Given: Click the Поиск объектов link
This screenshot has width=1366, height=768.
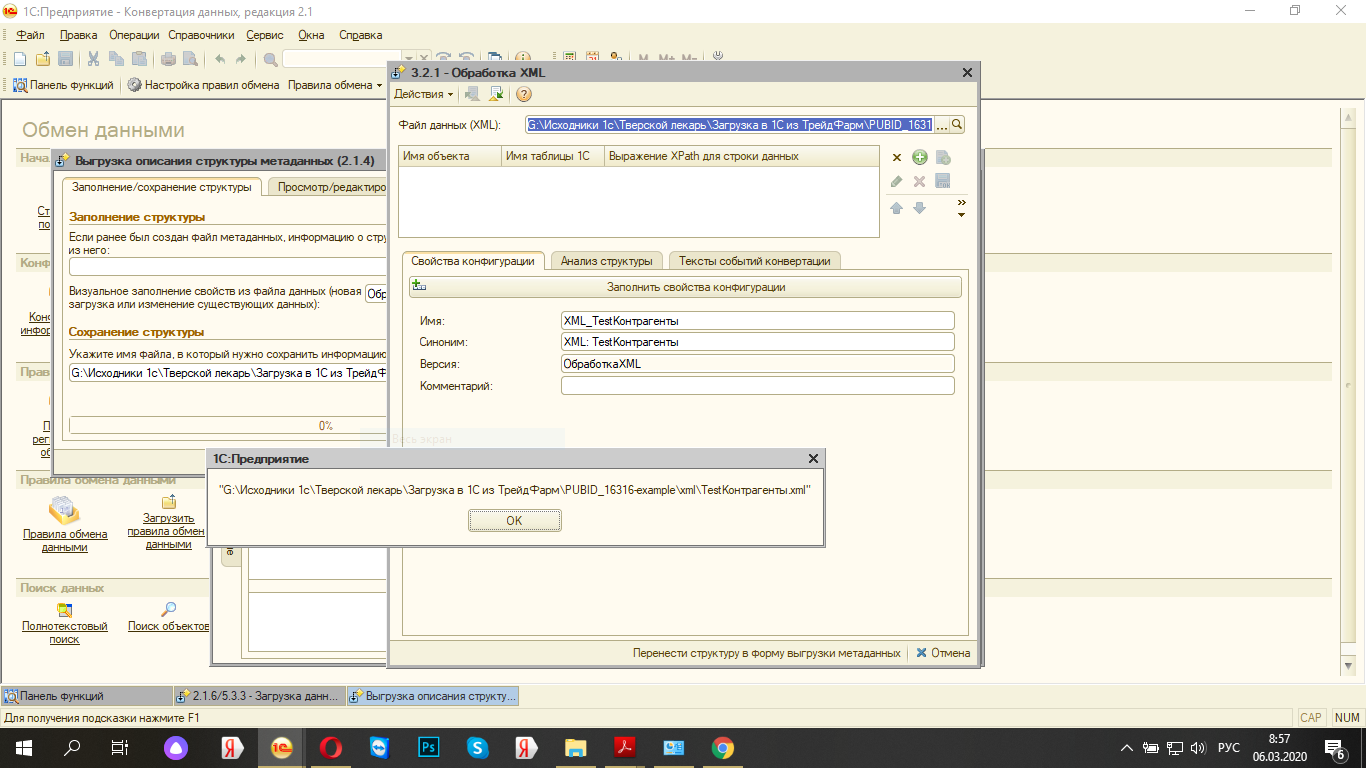Looking at the screenshot, I should 169,627.
